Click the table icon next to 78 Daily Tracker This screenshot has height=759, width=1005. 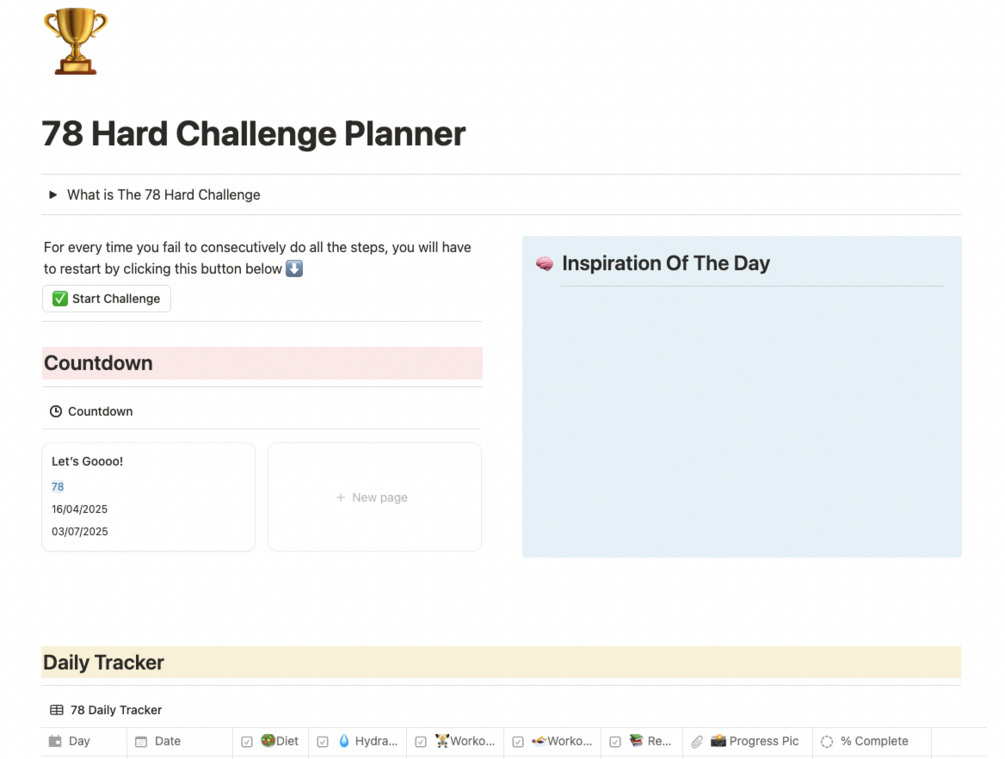pyautogui.click(x=57, y=710)
